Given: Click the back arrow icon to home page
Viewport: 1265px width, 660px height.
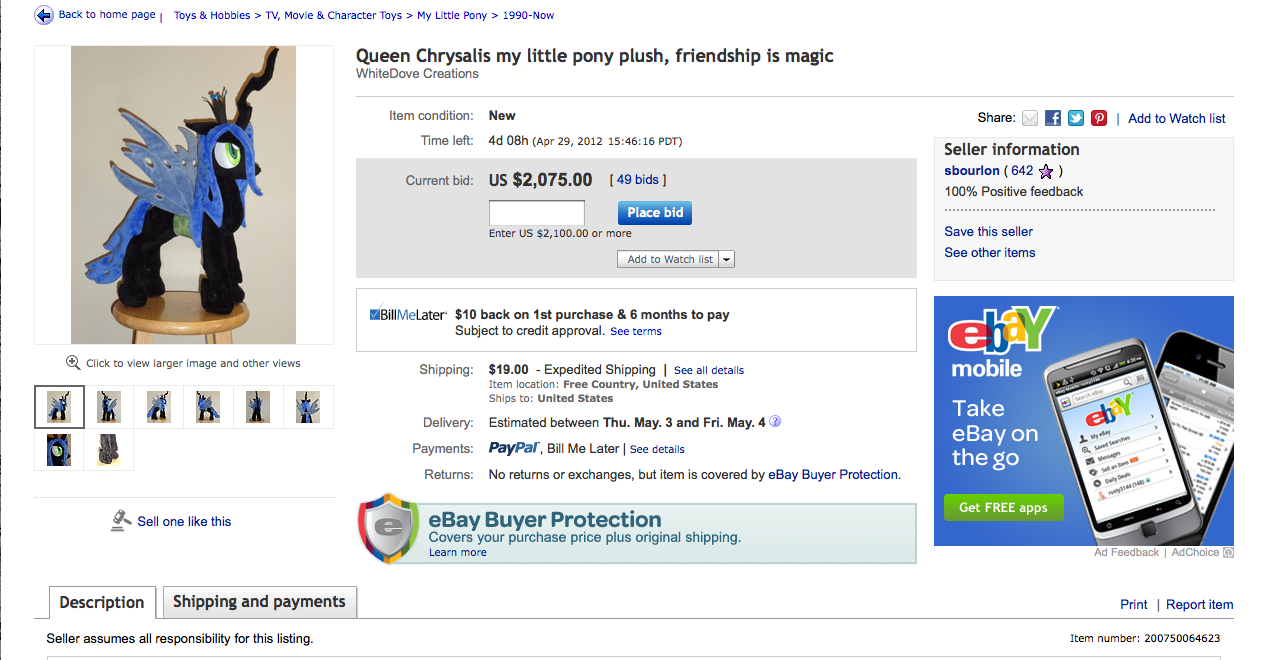Looking at the screenshot, I should pos(44,15).
